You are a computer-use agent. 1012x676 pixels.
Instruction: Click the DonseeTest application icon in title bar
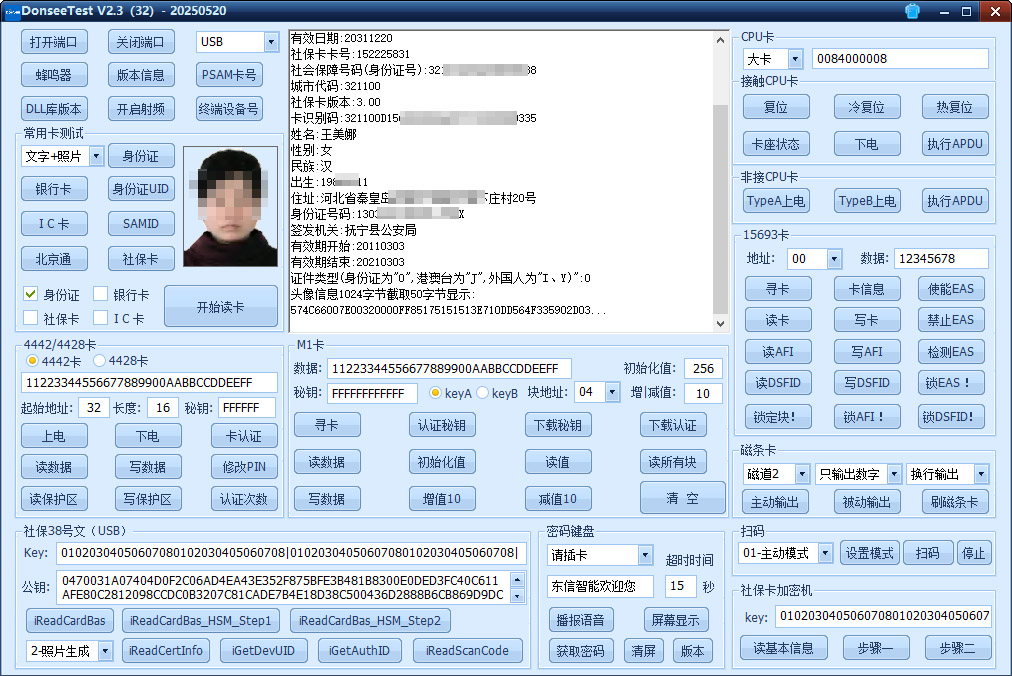pyautogui.click(x=14, y=11)
